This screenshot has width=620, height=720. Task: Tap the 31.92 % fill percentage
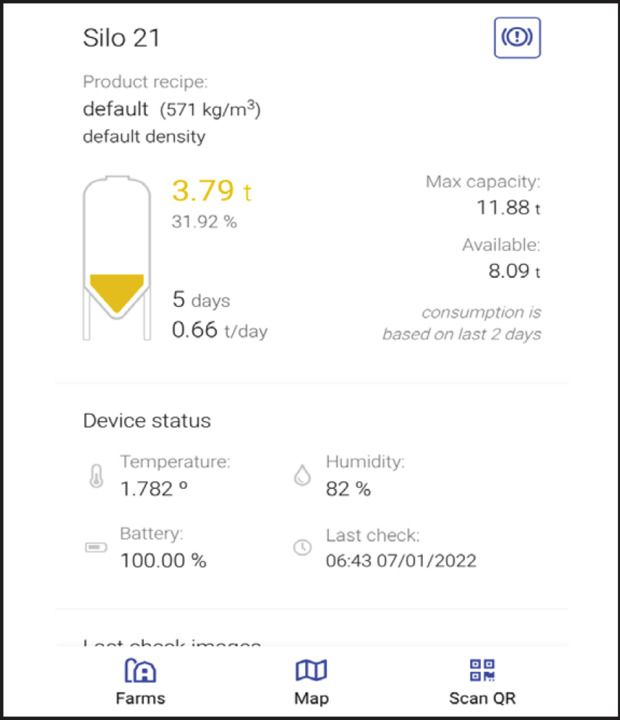tap(204, 222)
